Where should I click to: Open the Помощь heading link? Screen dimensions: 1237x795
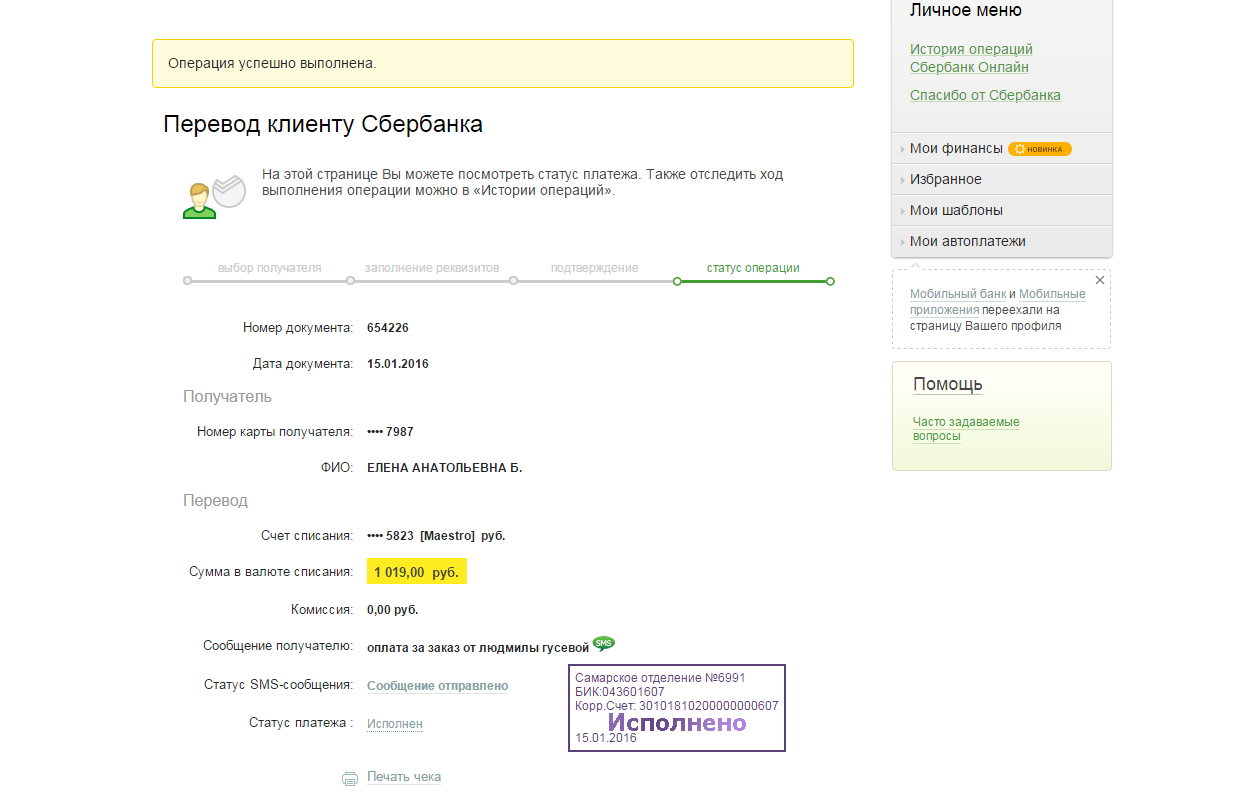(948, 384)
